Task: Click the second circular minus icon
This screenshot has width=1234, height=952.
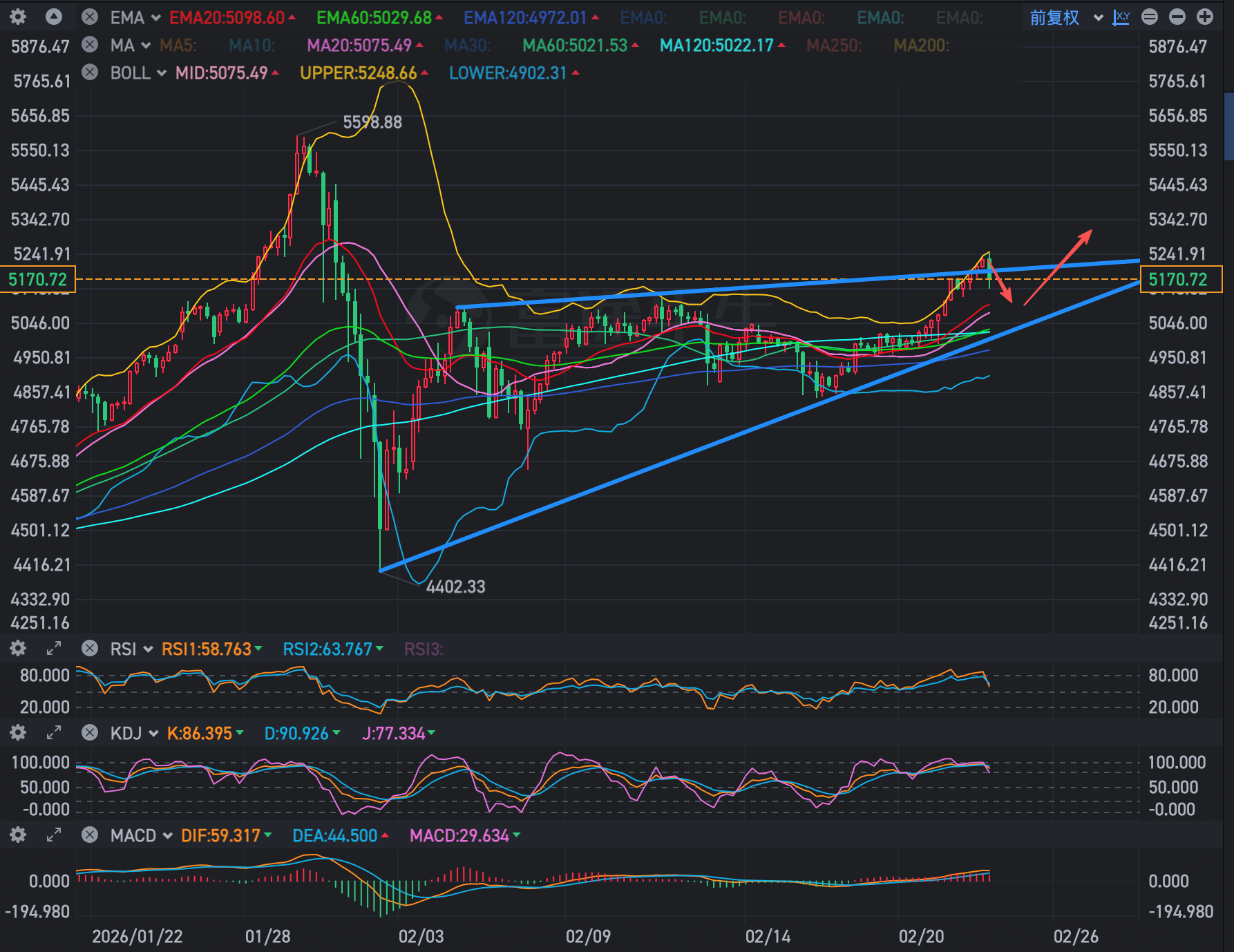Action: pyautogui.click(x=1177, y=17)
